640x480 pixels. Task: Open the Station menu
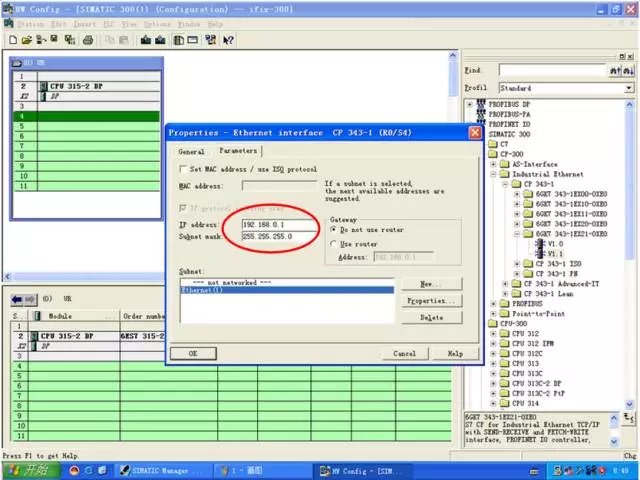click(30, 22)
